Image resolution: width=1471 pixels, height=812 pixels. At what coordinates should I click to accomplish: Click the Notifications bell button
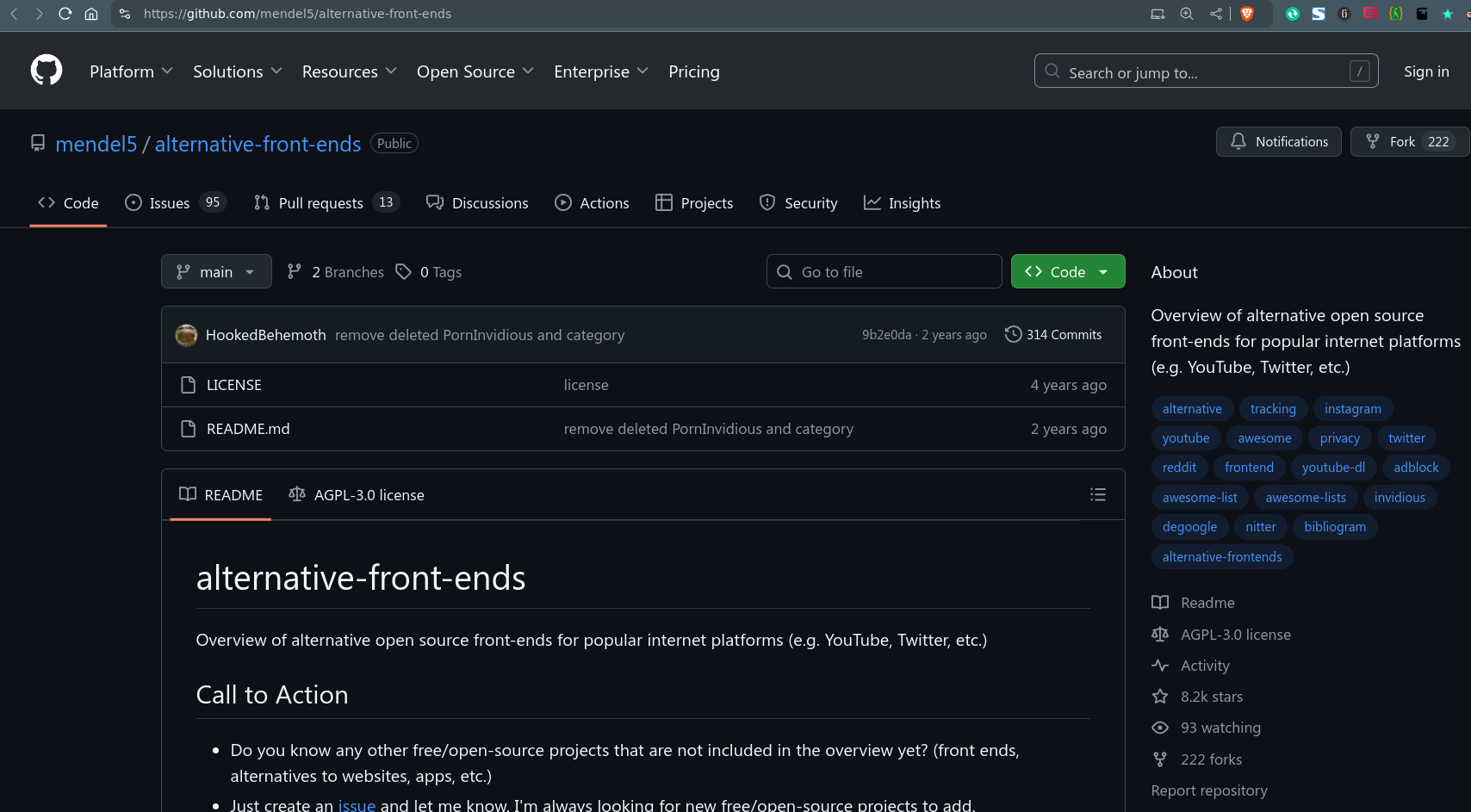point(1278,142)
